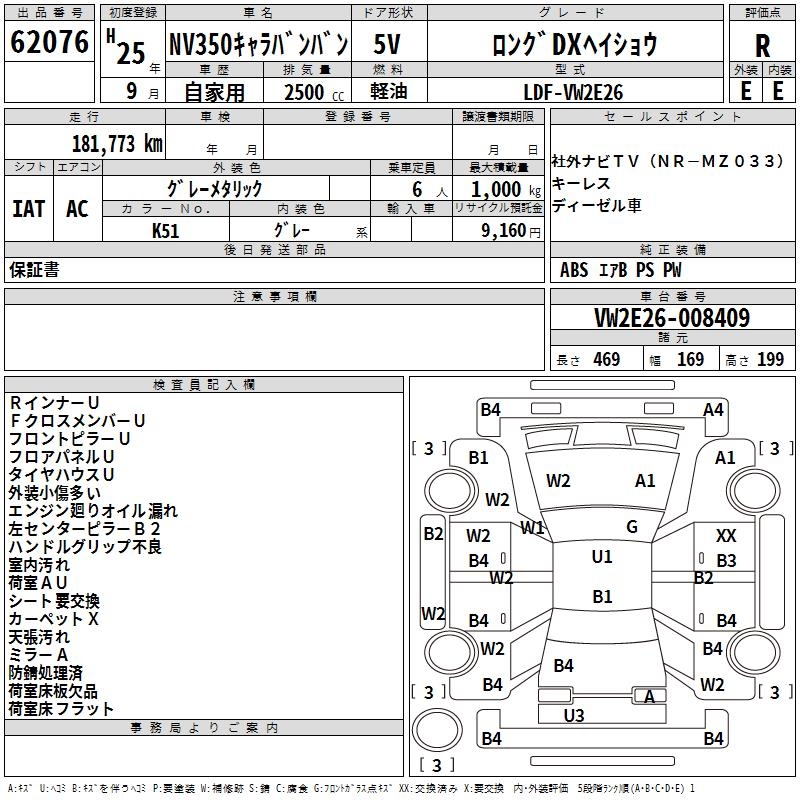Click note 天張汚れ
800x800 pixels.
(x=39, y=637)
